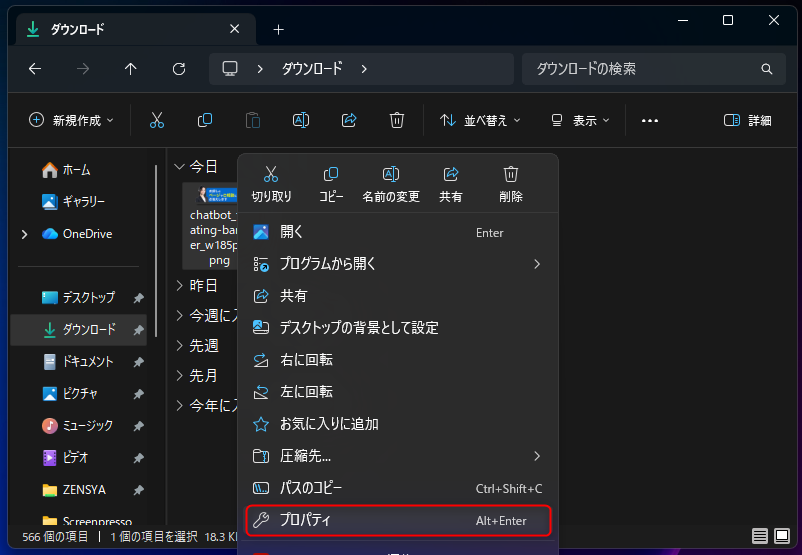
Task: Click the Delete (削除) icon in context menu
Action: click(511, 175)
